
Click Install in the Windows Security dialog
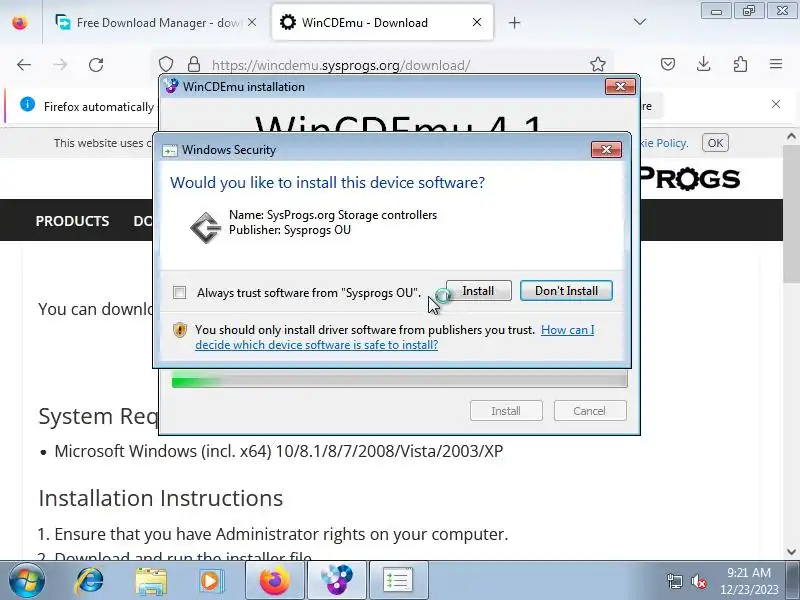point(478,291)
